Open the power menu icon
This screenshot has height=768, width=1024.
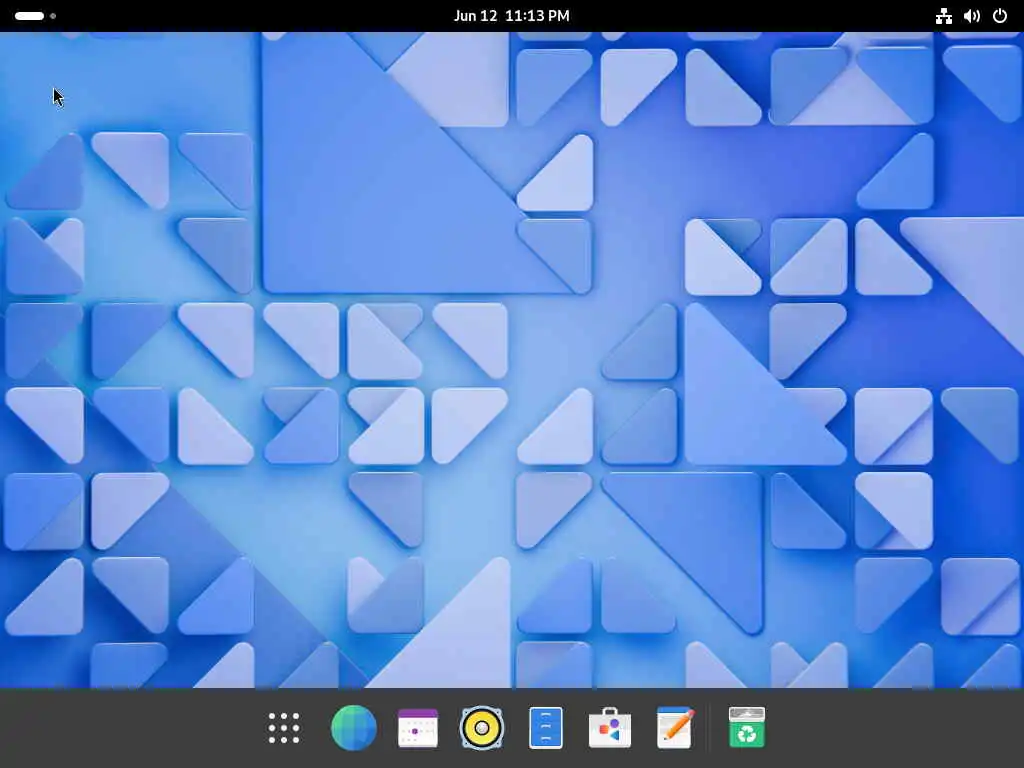(x=1000, y=16)
